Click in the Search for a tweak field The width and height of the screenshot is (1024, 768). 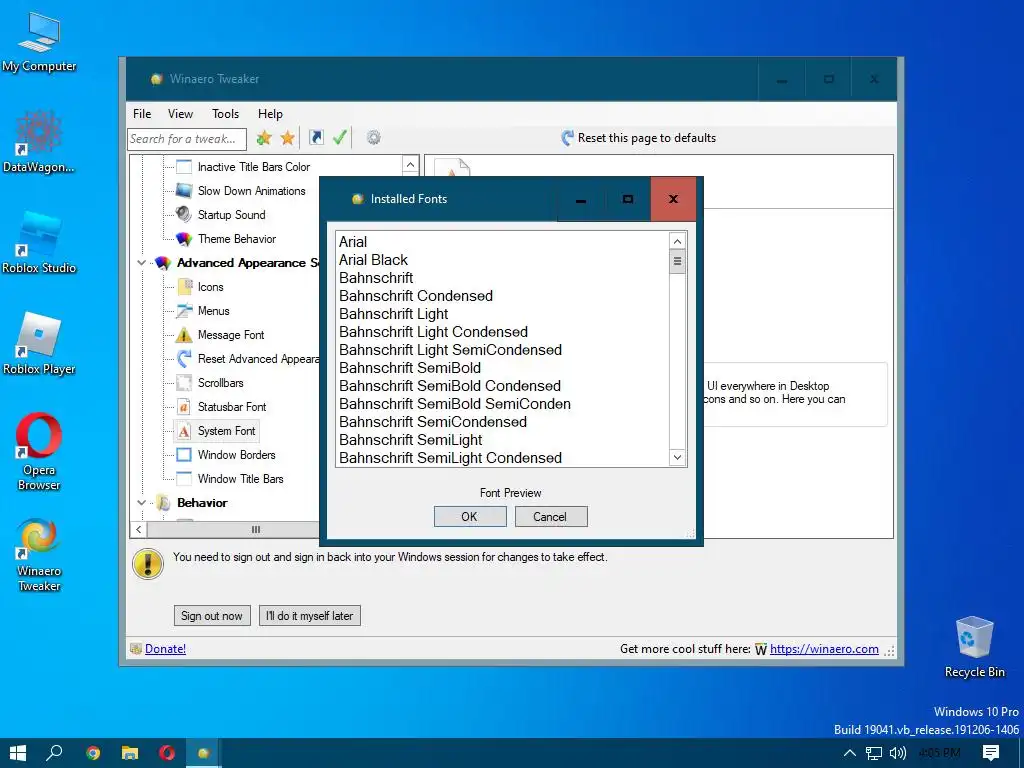tap(187, 138)
